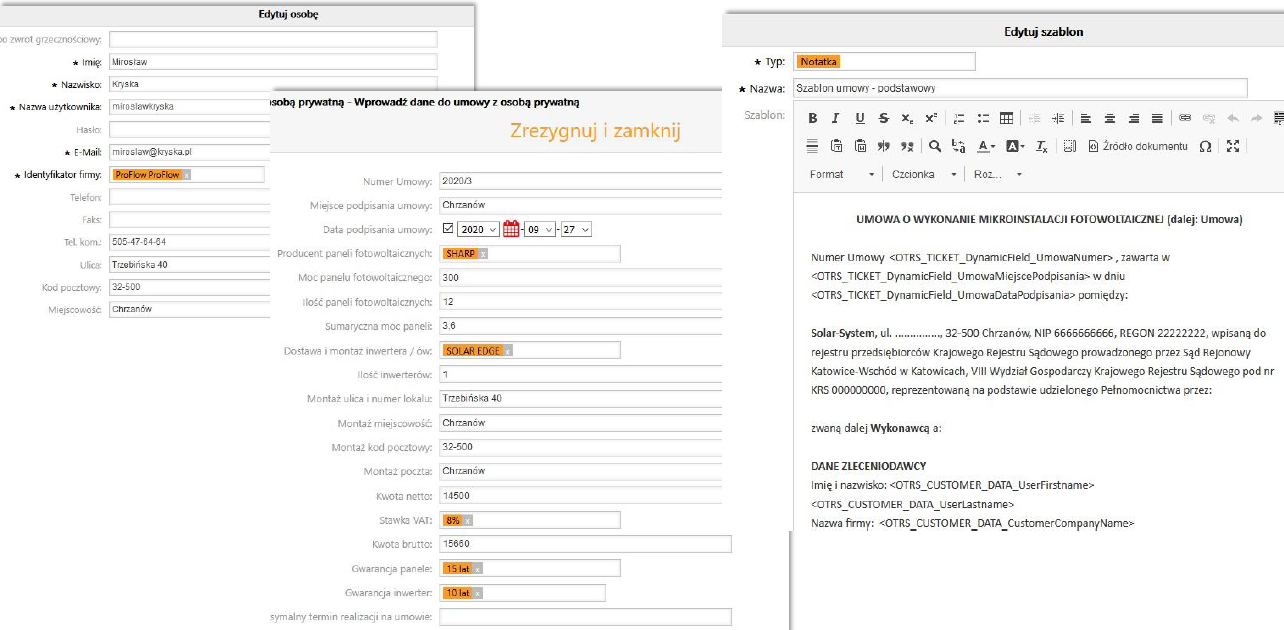Remove the SHARP tag from the producer field

click(x=483, y=254)
